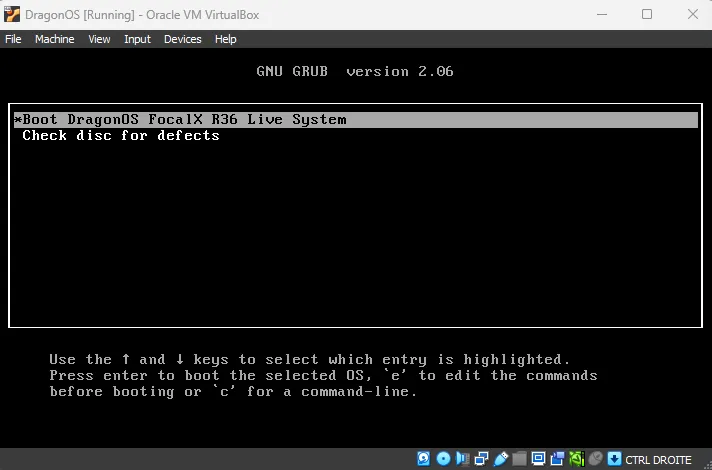Click the GNU GRUB version 2.06 title
The height and width of the screenshot is (470, 712).
point(355,71)
